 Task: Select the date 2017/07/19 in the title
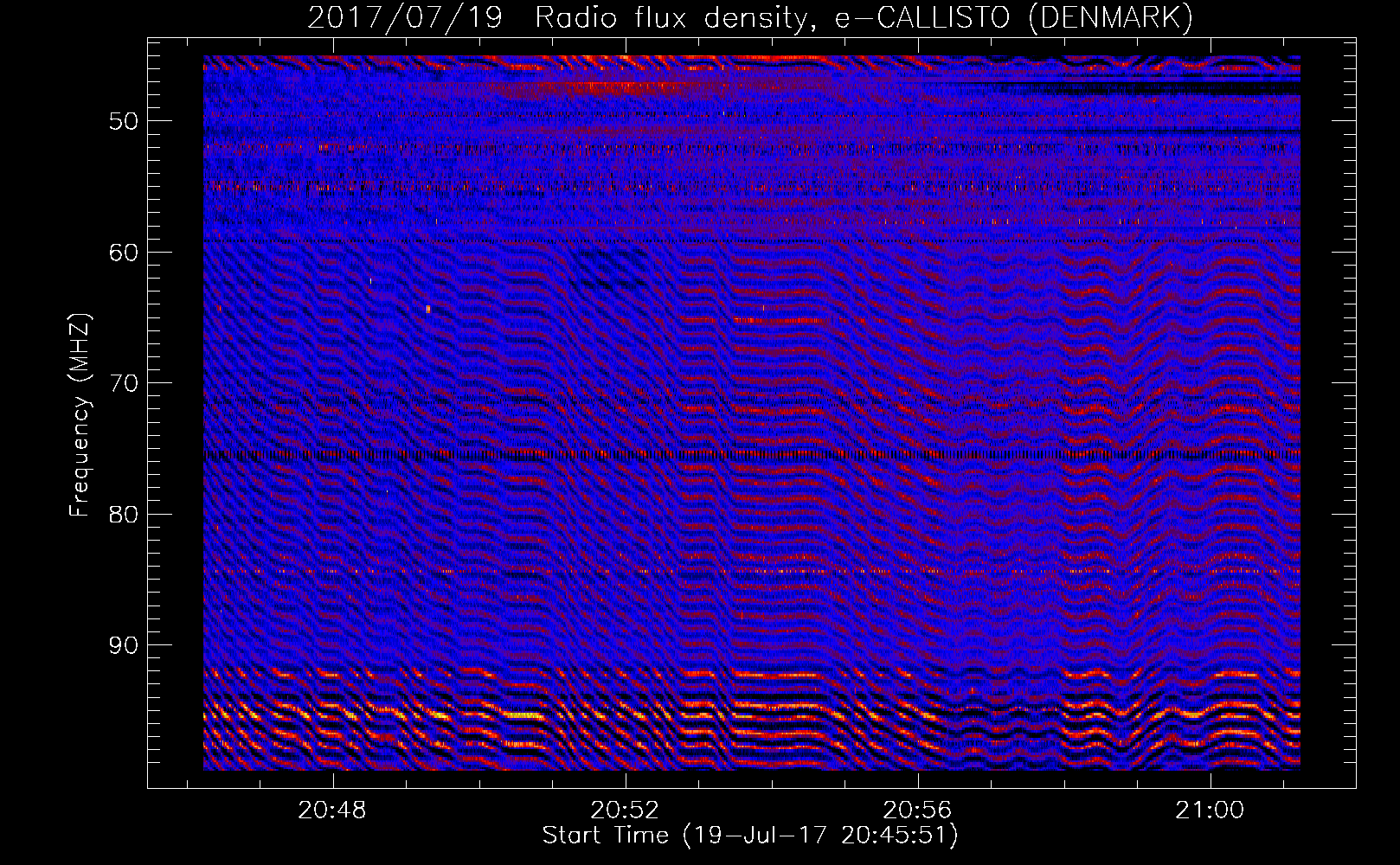405,17
